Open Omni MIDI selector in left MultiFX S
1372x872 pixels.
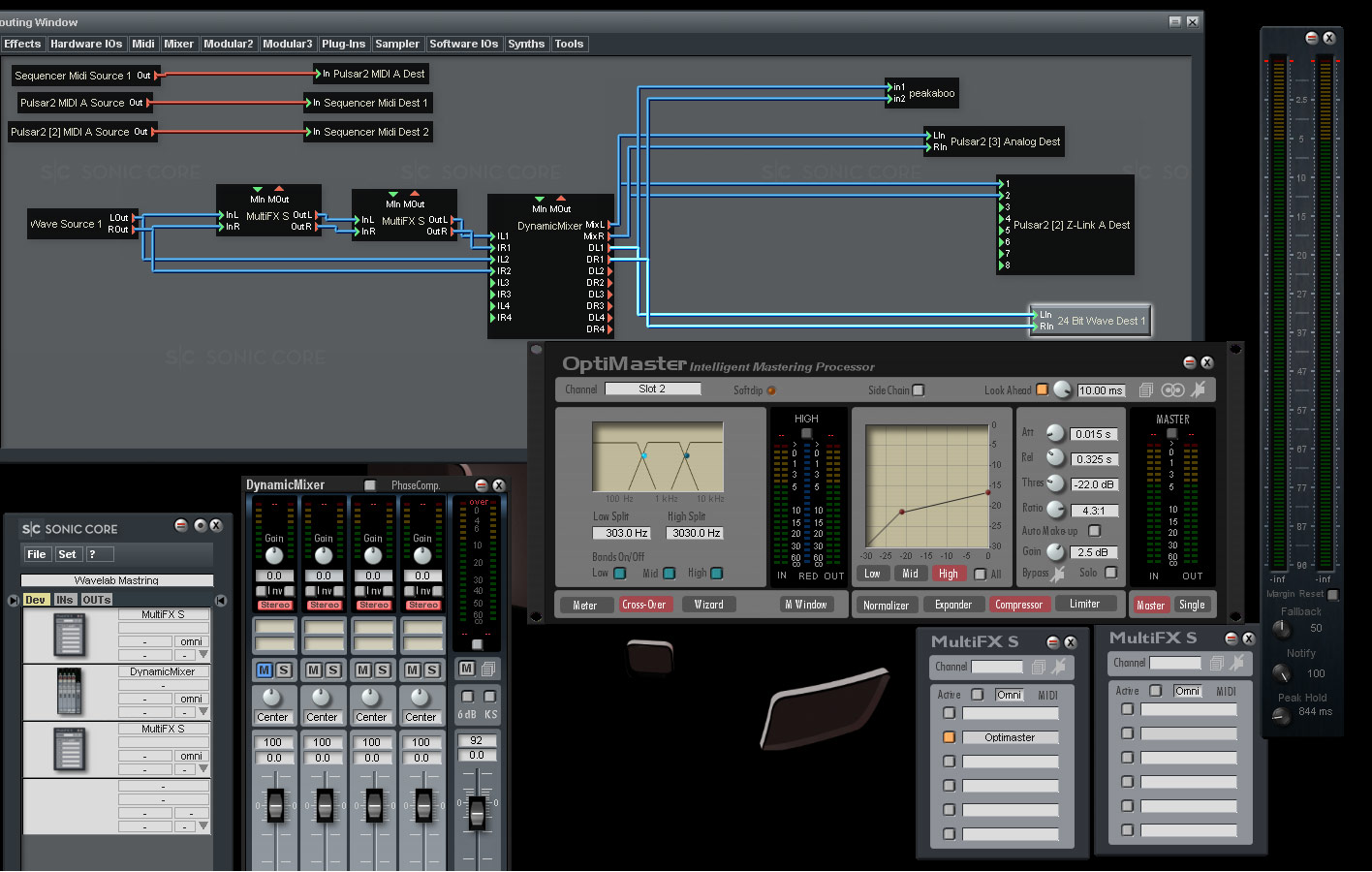(1009, 695)
